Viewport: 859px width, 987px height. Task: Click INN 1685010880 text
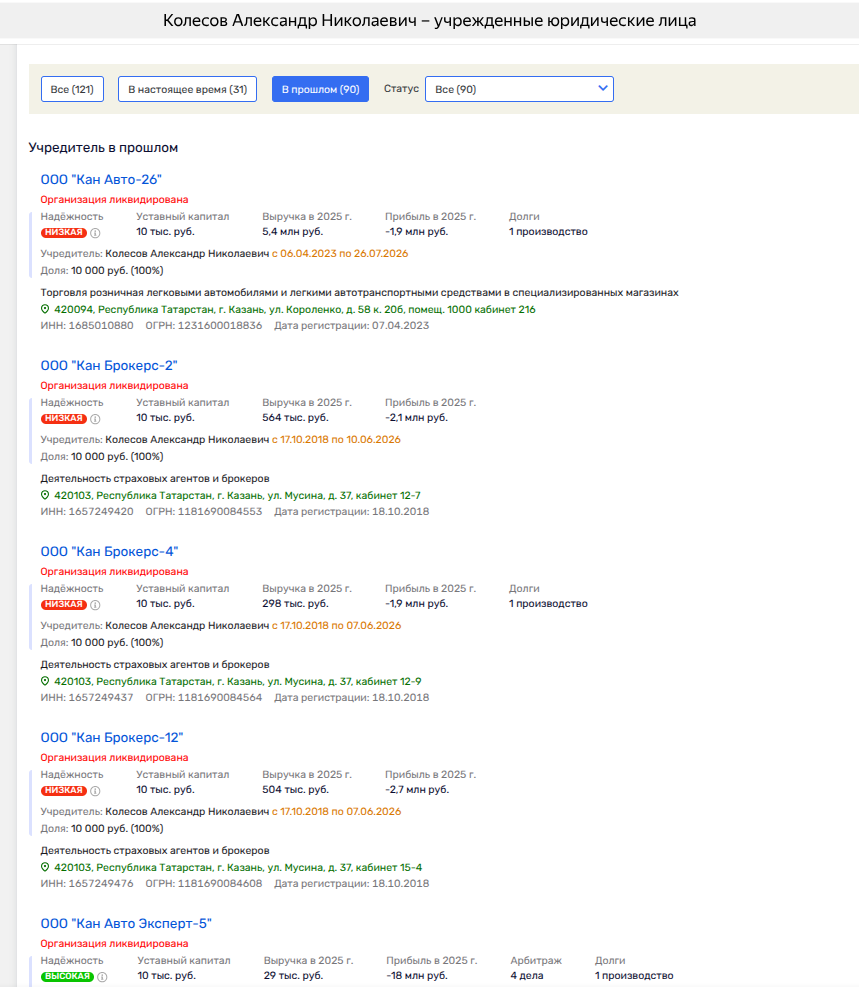tap(87, 326)
